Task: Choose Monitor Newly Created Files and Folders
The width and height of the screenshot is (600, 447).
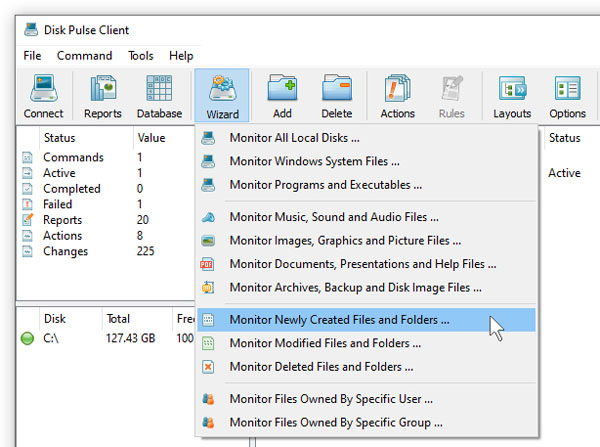Action: tap(366, 320)
